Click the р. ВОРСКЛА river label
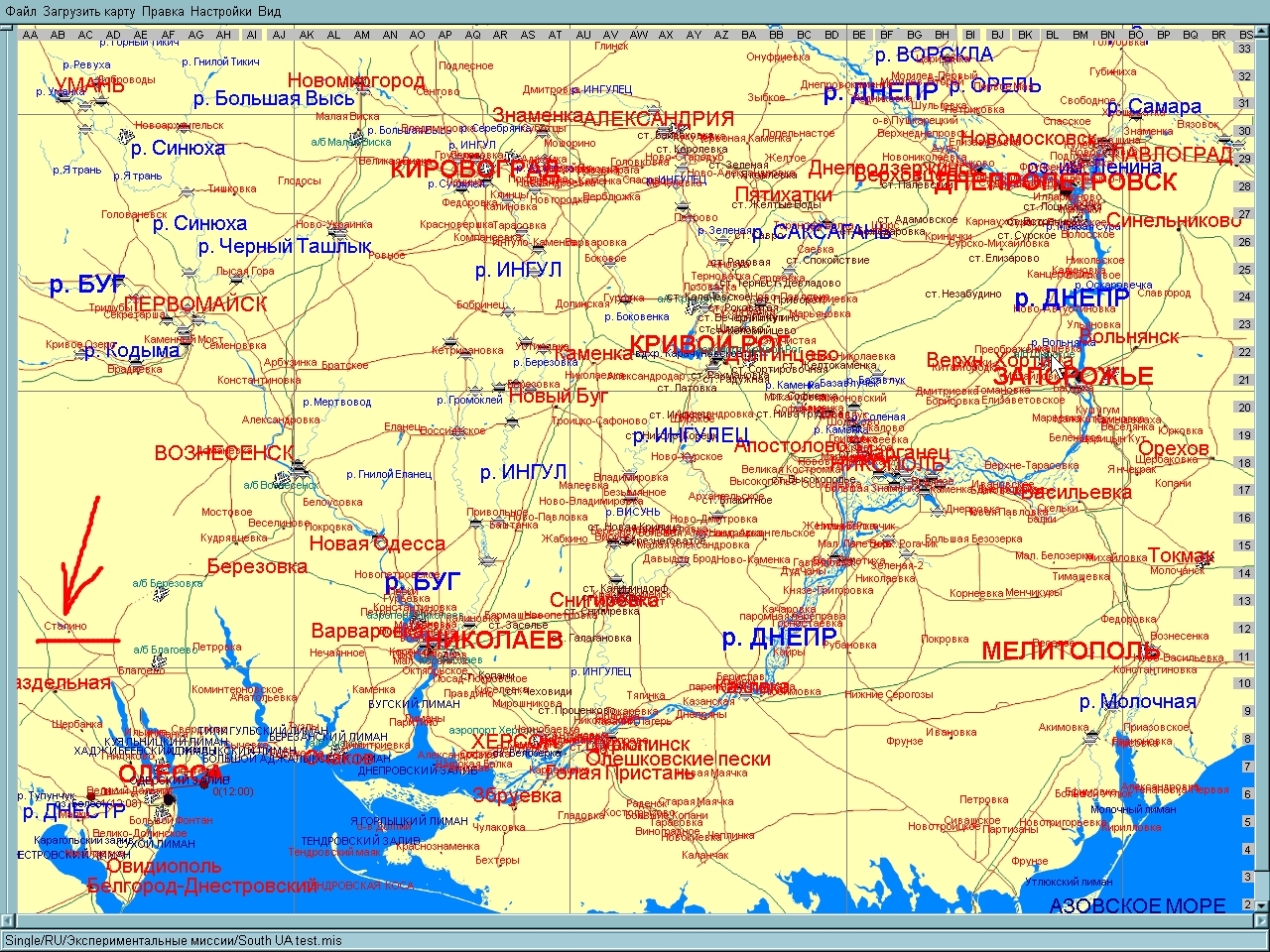Screen dimensions: 1270x952 [934, 55]
